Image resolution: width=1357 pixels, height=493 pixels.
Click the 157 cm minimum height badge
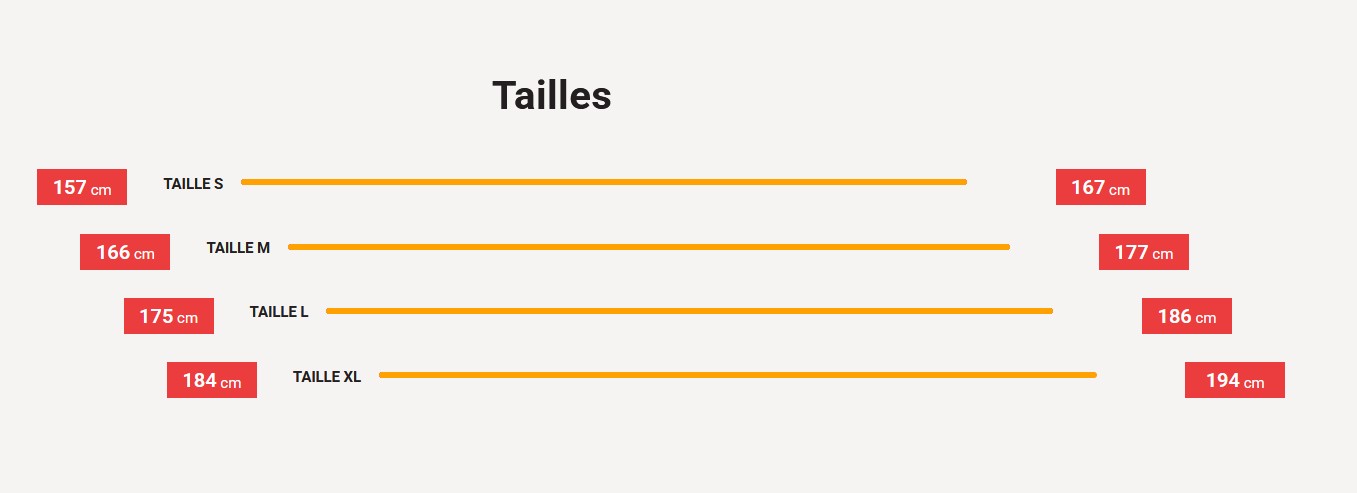click(82, 187)
